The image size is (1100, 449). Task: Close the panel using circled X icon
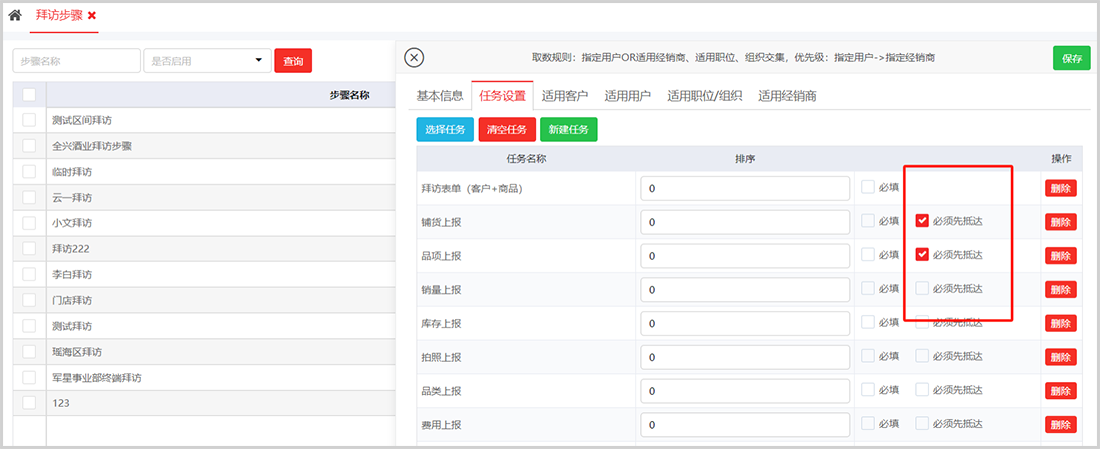(x=414, y=58)
